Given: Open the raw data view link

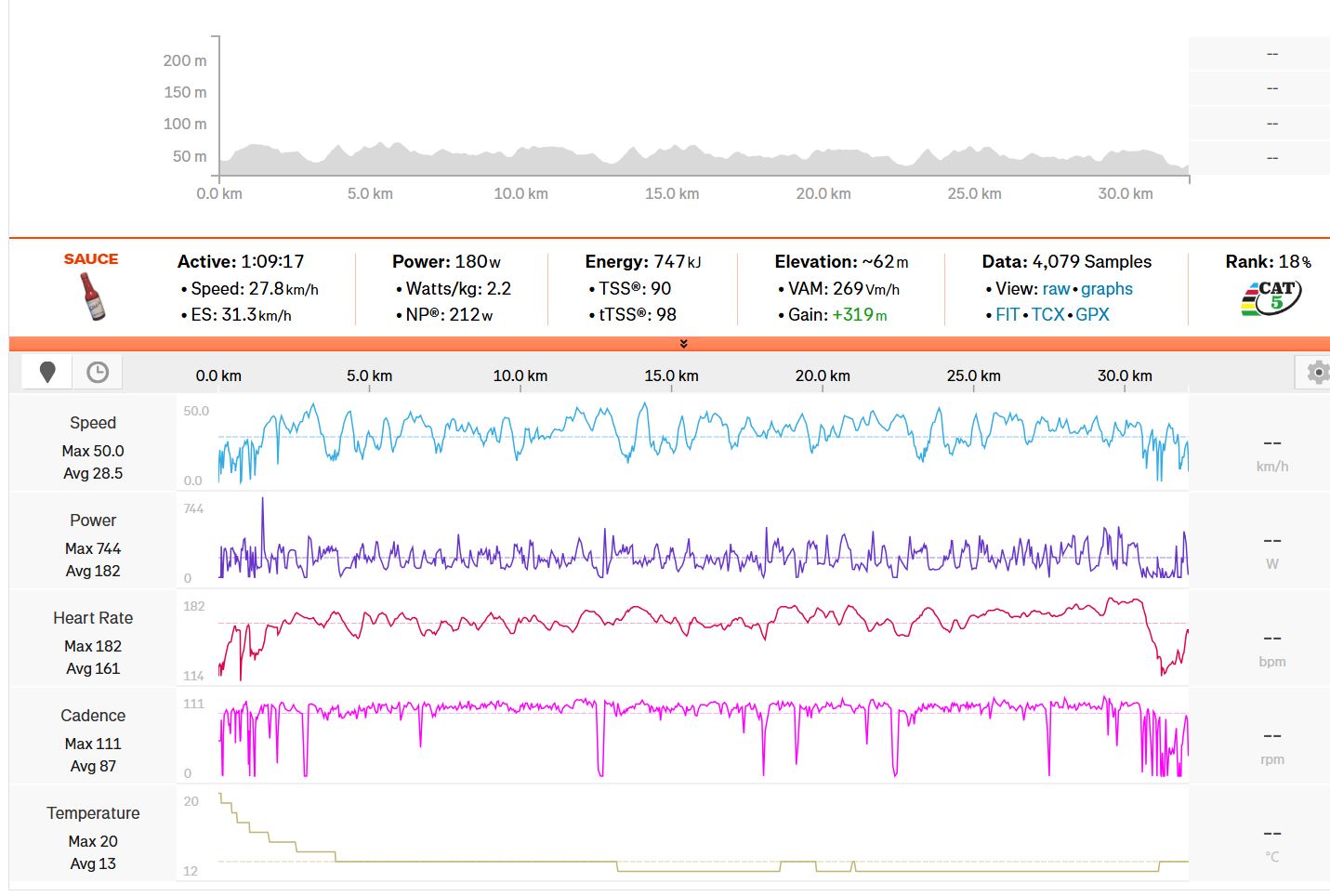Looking at the screenshot, I should click(1056, 289).
